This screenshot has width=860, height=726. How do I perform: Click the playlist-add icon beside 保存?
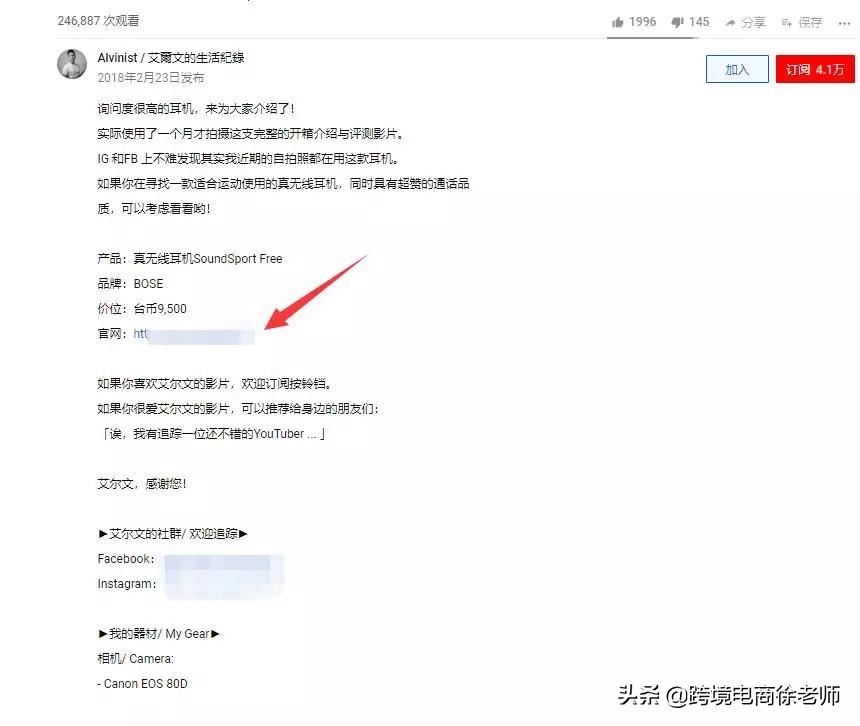point(786,22)
